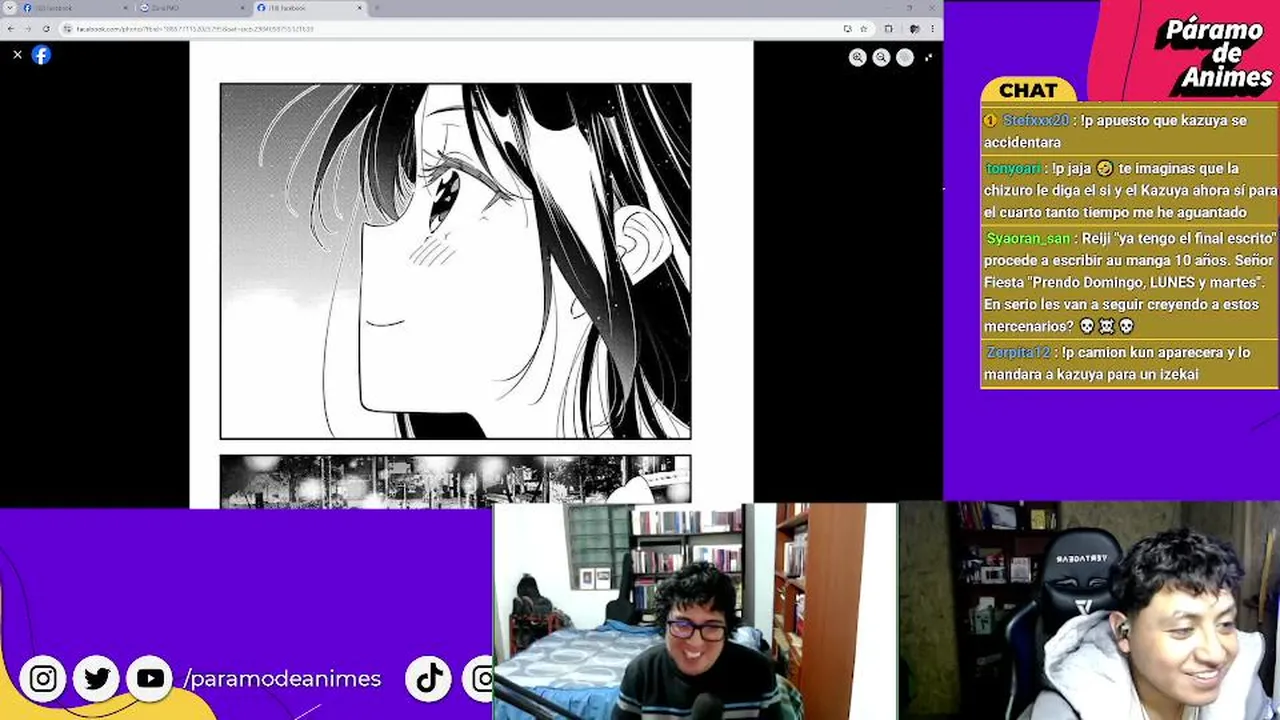Click username Stefxxx20 in chat
The height and width of the screenshot is (720, 1280).
point(1036,120)
